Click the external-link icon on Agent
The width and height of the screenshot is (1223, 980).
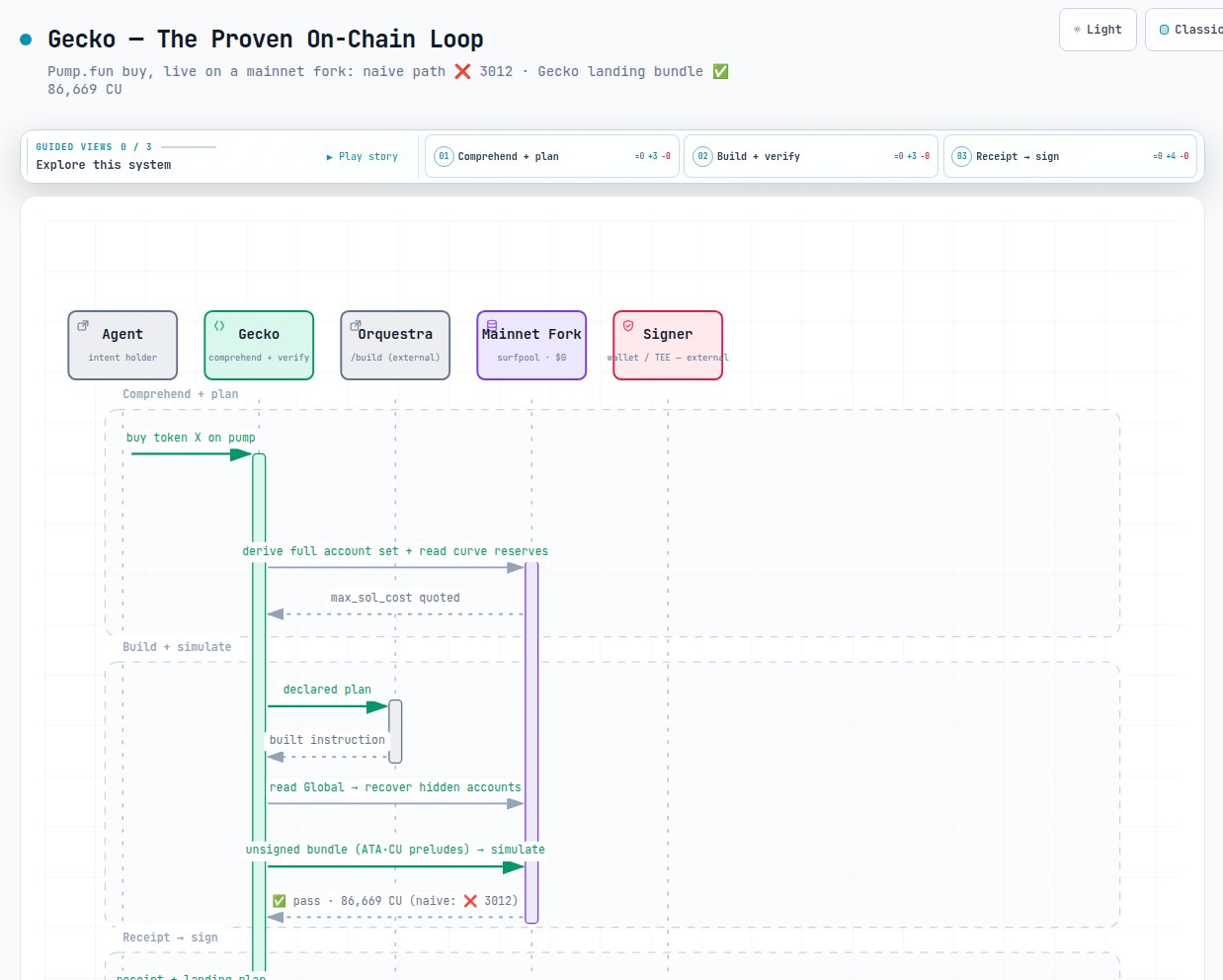coord(83,325)
